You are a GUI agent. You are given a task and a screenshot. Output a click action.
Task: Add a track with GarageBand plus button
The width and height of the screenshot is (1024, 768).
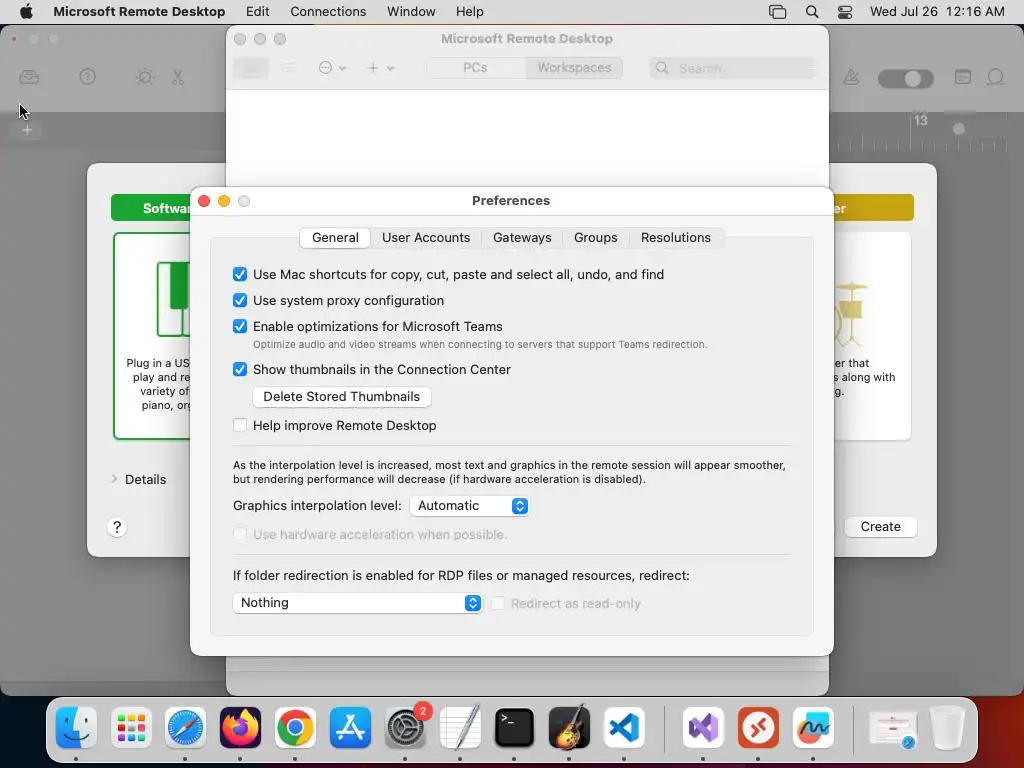[27, 131]
